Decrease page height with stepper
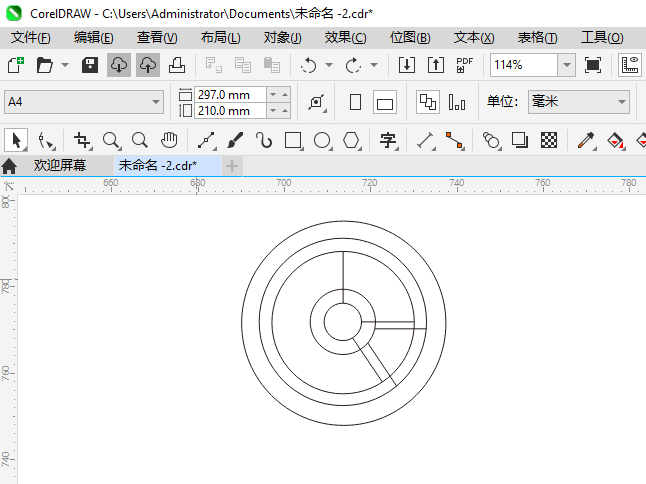 273,111
